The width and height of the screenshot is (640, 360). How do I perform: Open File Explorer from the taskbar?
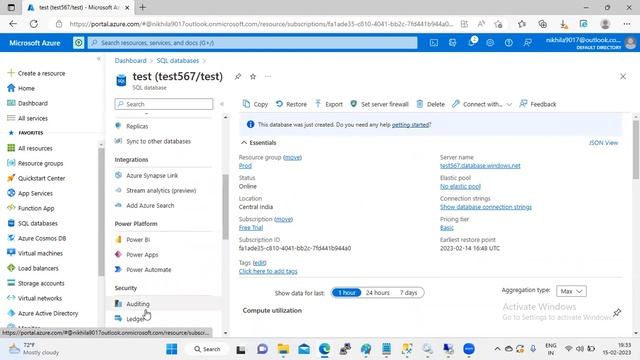[x=283, y=349]
